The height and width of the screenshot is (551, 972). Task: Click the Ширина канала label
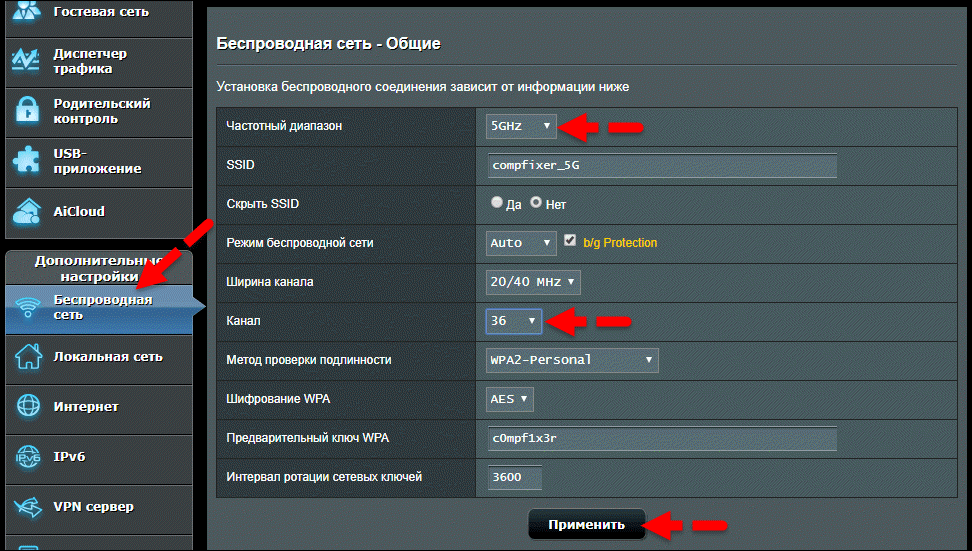270,282
